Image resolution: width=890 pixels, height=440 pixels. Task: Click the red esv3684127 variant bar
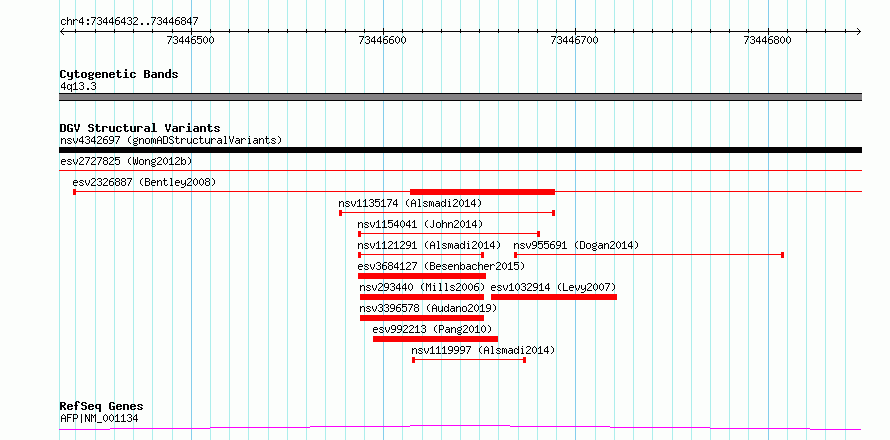pyautogui.click(x=422, y=276)
